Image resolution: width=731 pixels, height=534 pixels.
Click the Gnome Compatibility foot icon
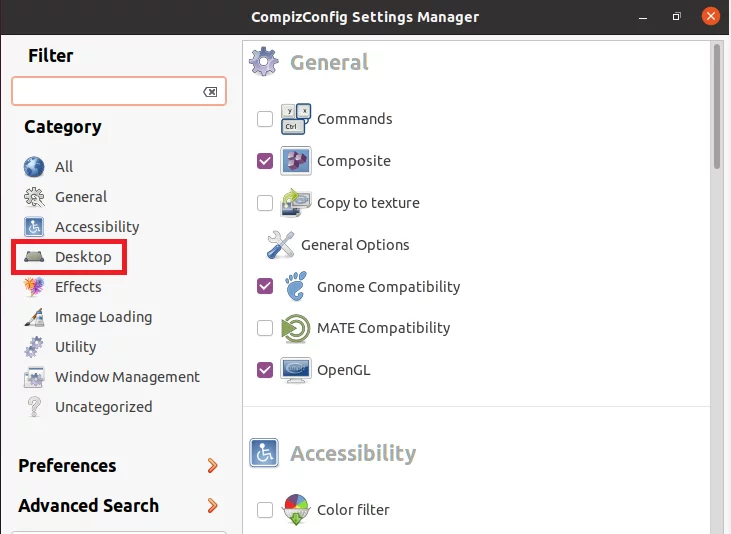(296, 286)
